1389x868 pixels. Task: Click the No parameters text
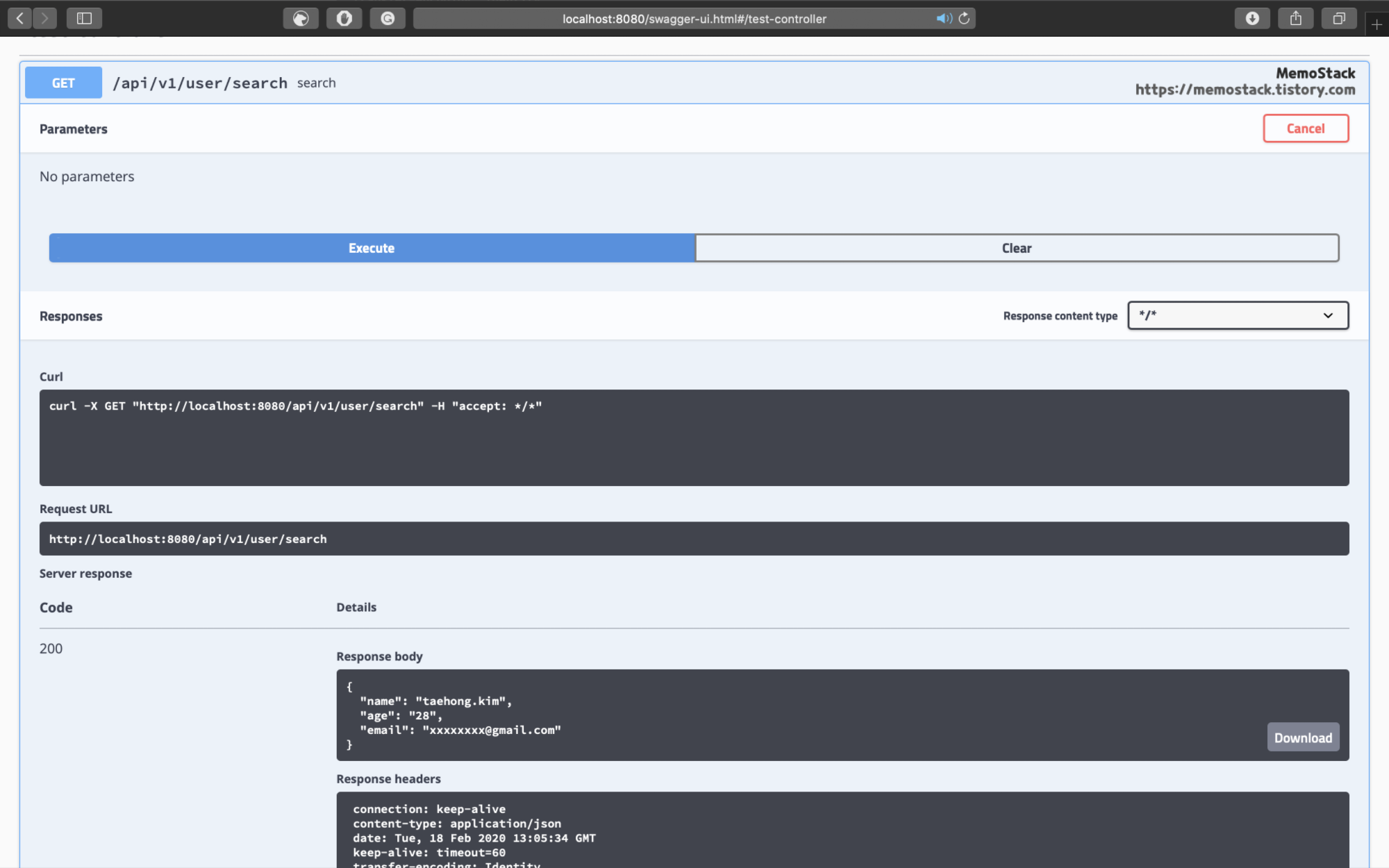(87, 176)
